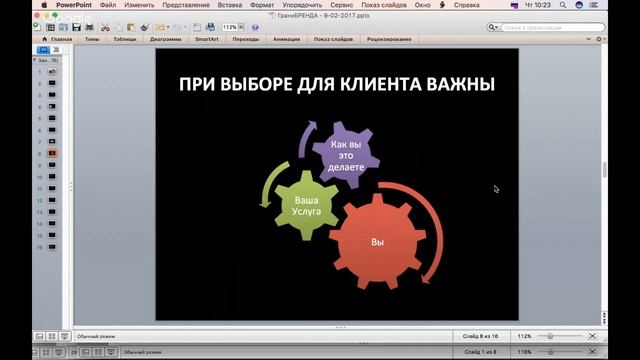Open the Notification Center icon

click(x=593, y=5)
